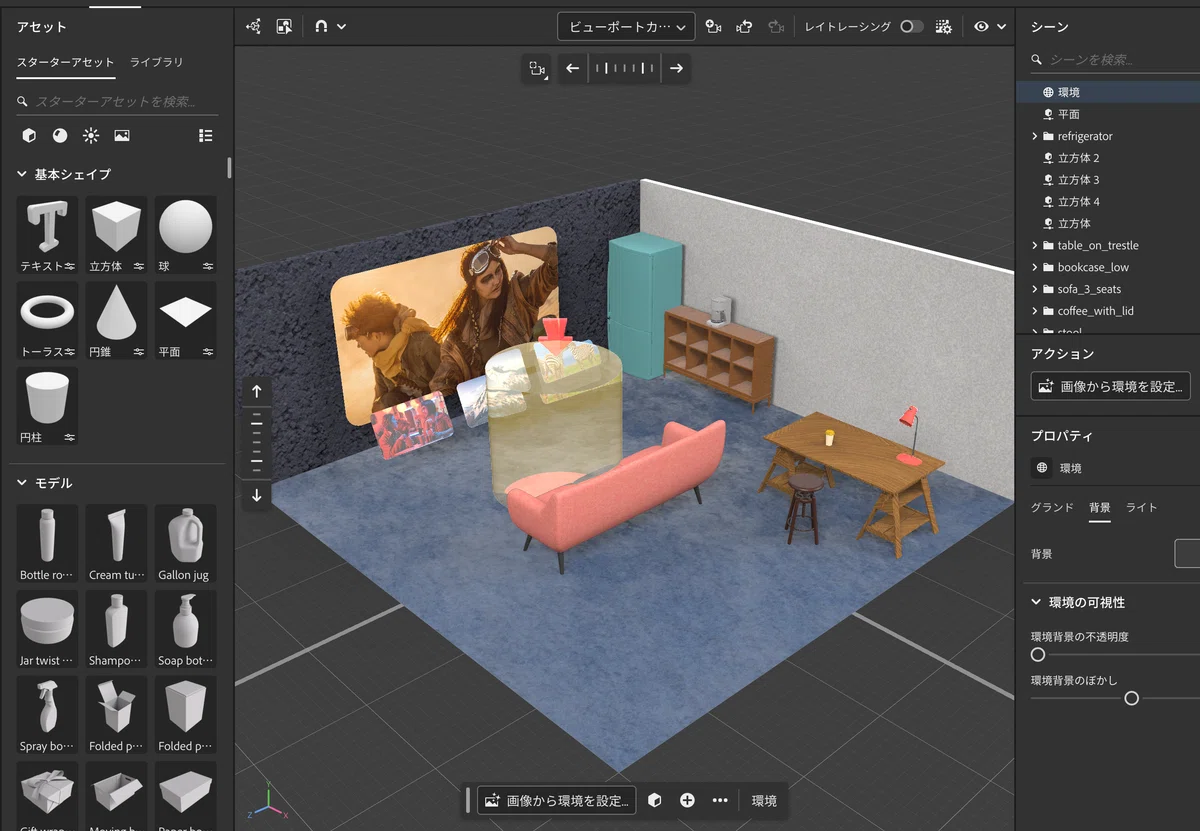The image size is (1200, 831).
Task: Open parameters icon on 立方体 shape
Action: coord(139,267)
